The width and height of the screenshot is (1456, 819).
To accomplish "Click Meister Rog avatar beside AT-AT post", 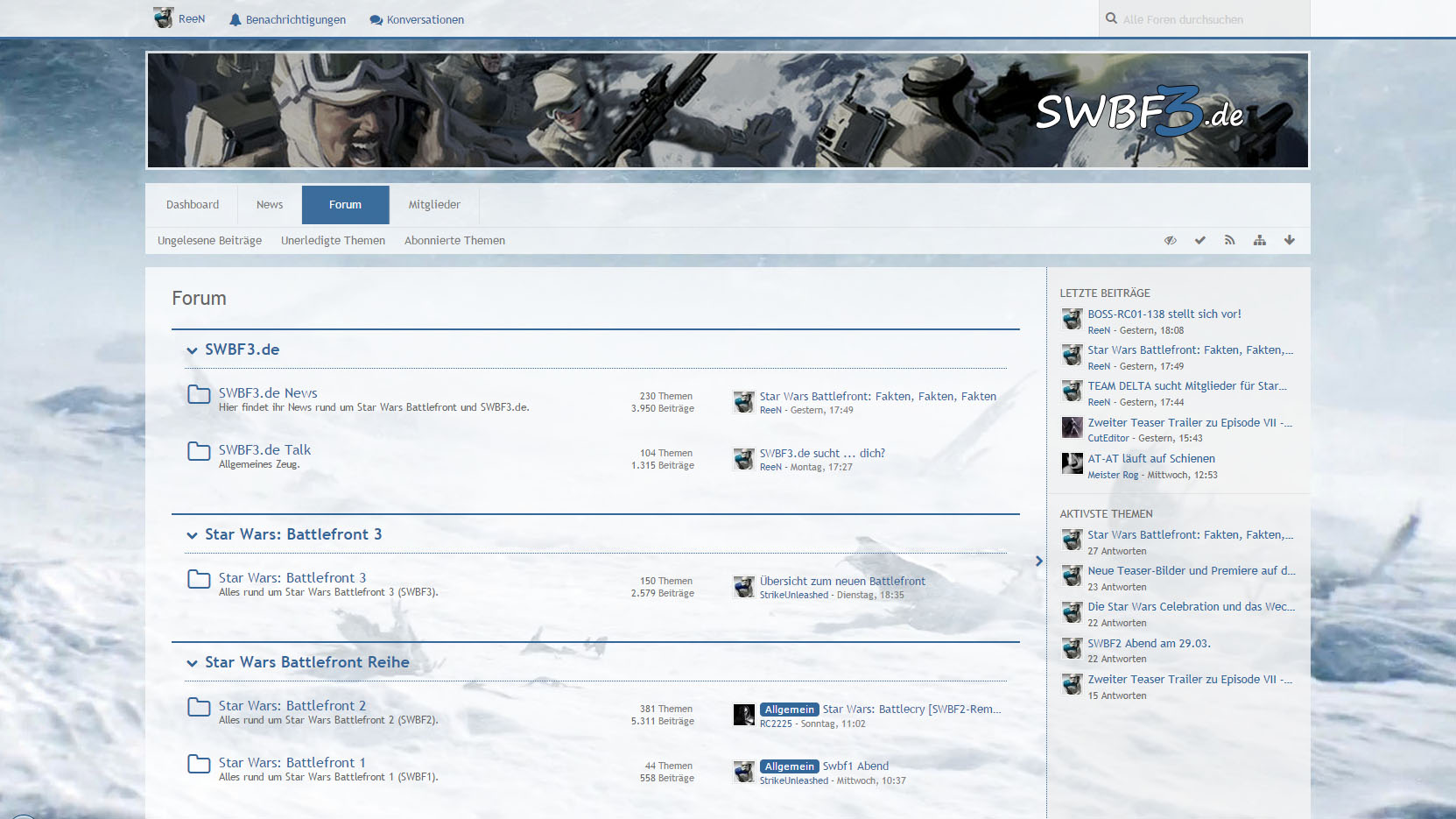I will pos(1072,463).
